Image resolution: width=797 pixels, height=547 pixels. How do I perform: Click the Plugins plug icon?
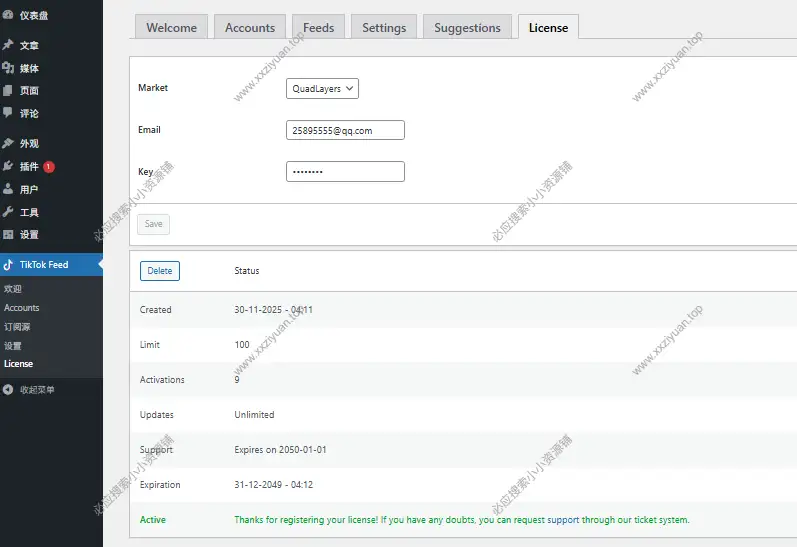[x=8, y=166]
